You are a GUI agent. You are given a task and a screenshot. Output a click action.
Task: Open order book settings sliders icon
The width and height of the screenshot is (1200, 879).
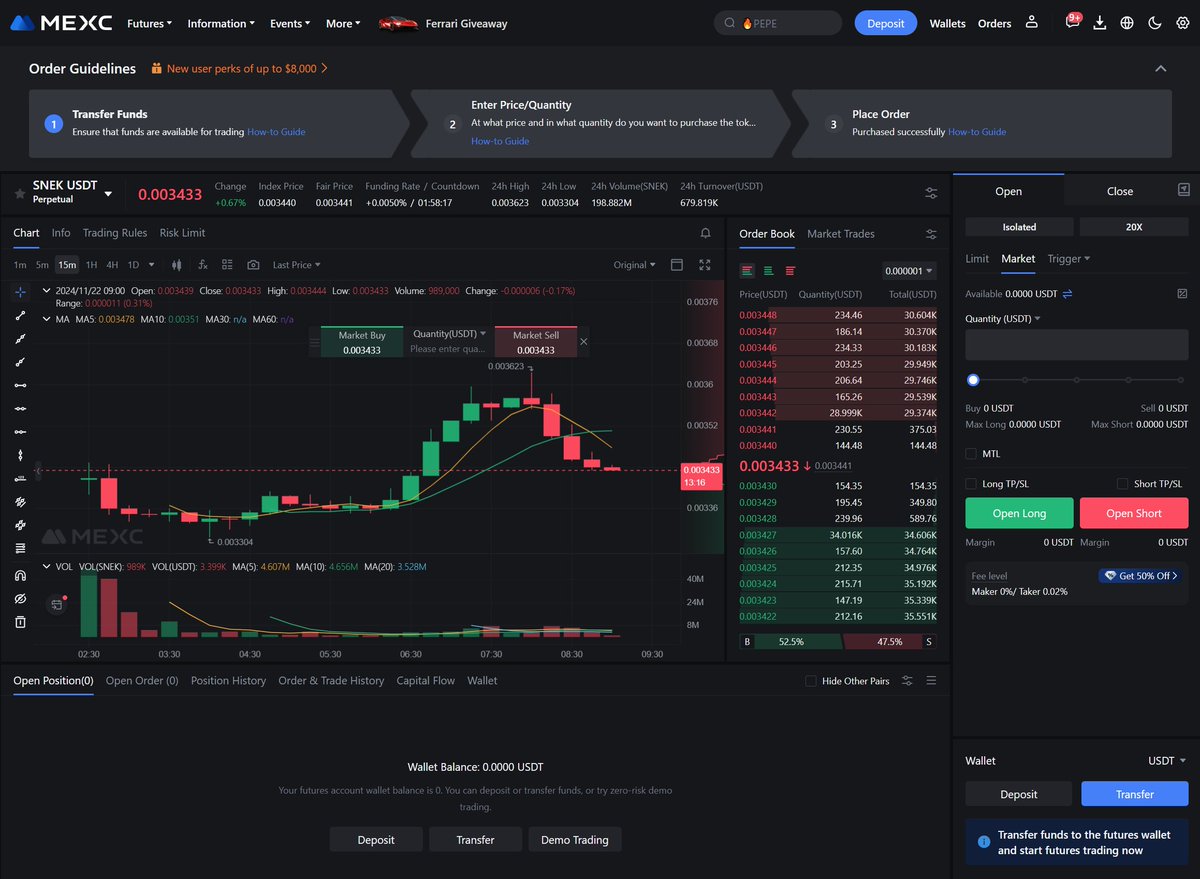click(x=931, y=234)
